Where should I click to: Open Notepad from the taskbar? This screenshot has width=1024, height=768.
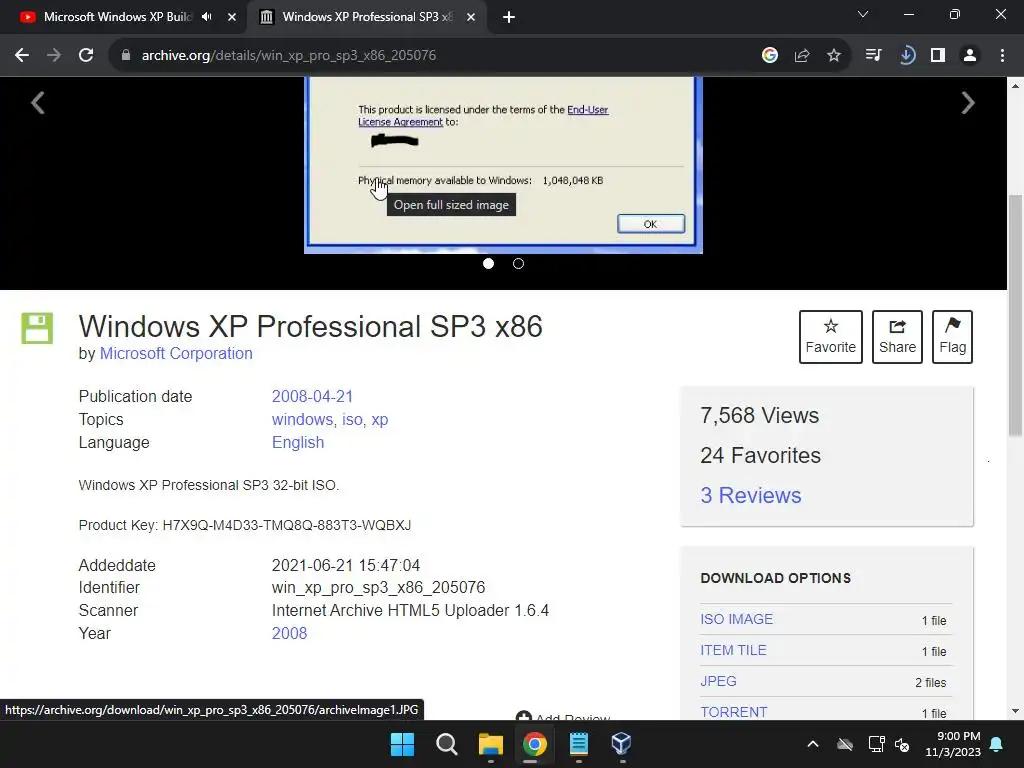coord(579,744)
